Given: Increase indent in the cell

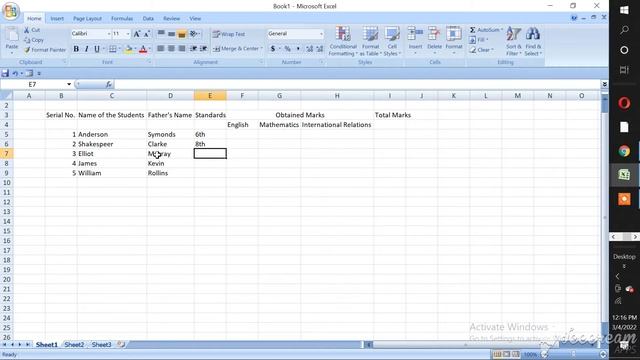Looking at the screenshot, I should coord(204,49).
